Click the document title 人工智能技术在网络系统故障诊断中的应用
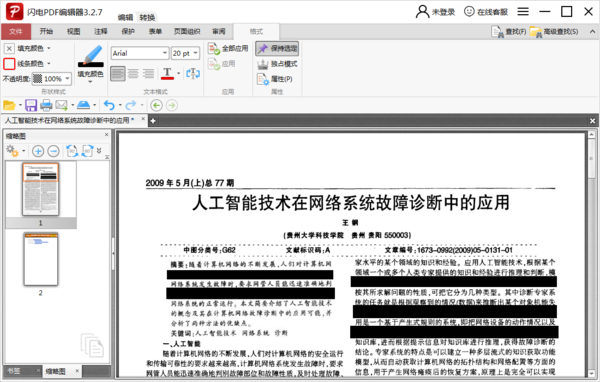Viewport: 600px width, 382px height. pyautogui.click(x=351, y=202)
